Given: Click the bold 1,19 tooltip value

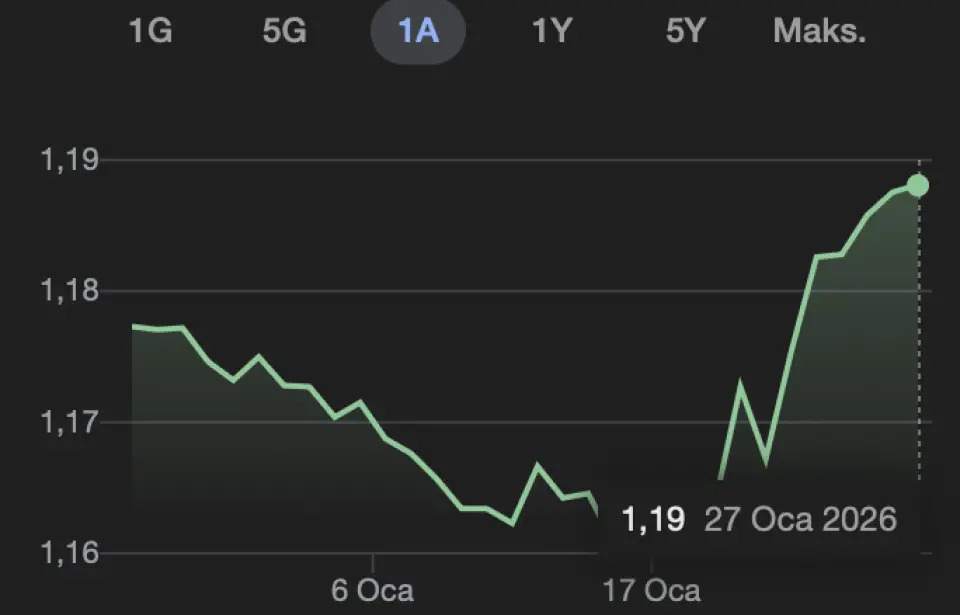Looking at the screenshot, I should (653, 520).
